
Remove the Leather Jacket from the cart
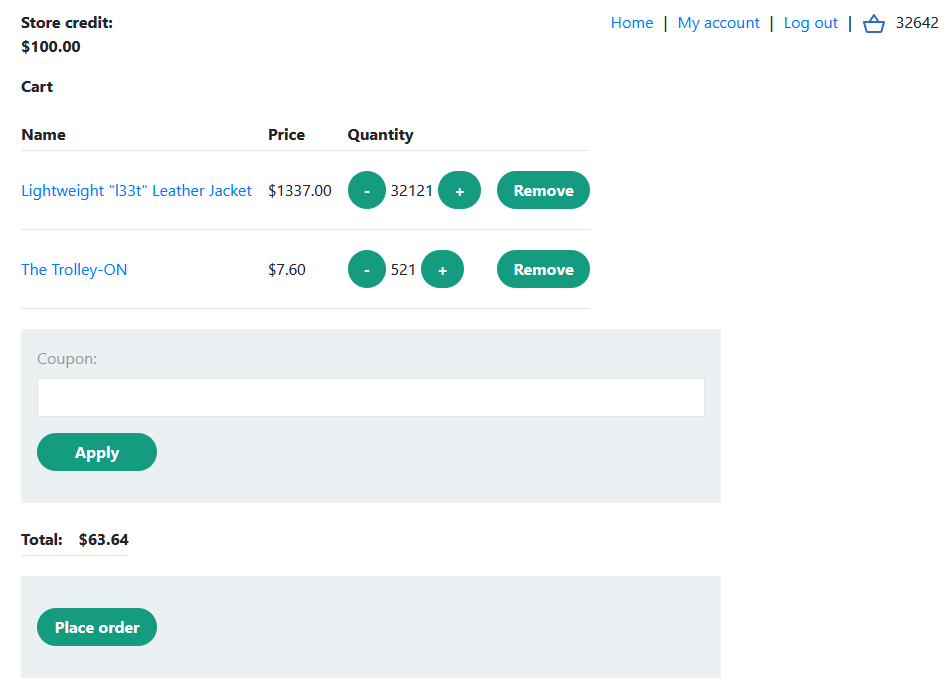[543, 191]
